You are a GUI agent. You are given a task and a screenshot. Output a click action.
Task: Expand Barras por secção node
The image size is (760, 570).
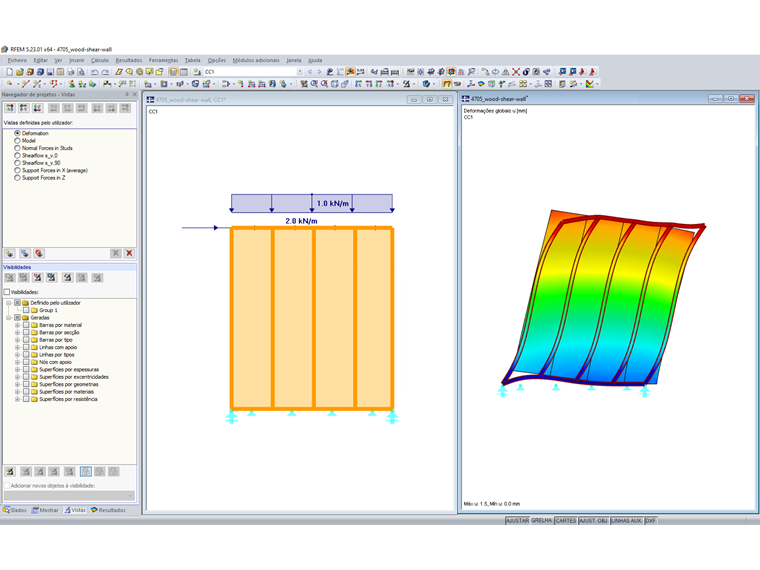tap(17, 332)
